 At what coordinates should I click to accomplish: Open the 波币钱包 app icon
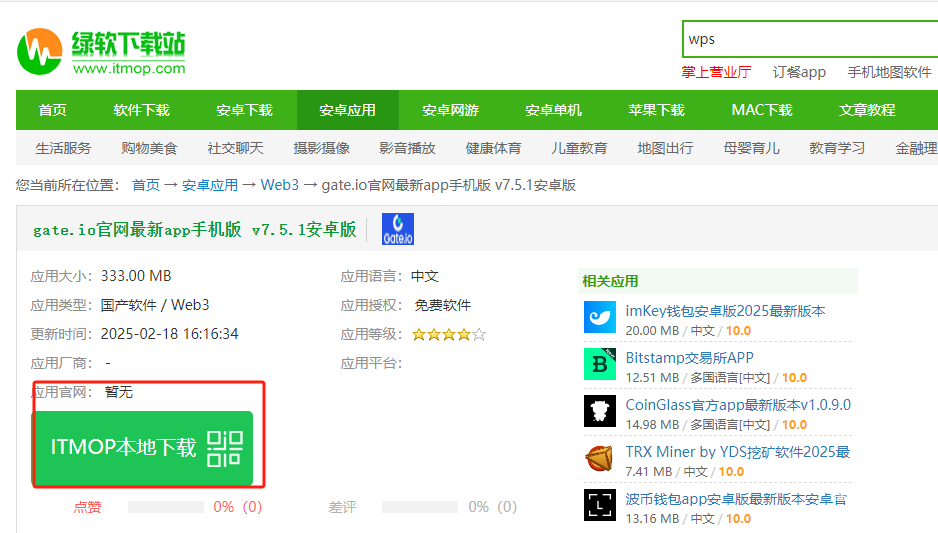[x=600, y=506]
